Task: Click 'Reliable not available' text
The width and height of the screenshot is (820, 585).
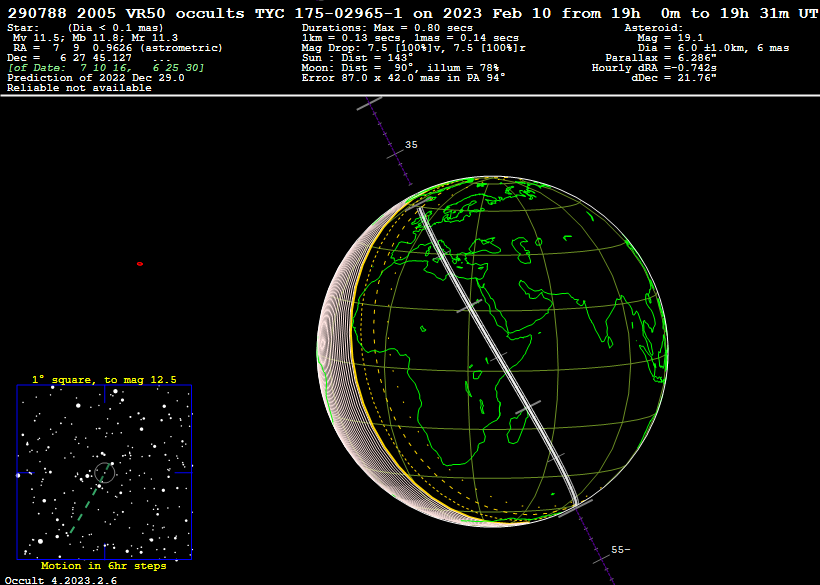Action: (x=79, y=88)
